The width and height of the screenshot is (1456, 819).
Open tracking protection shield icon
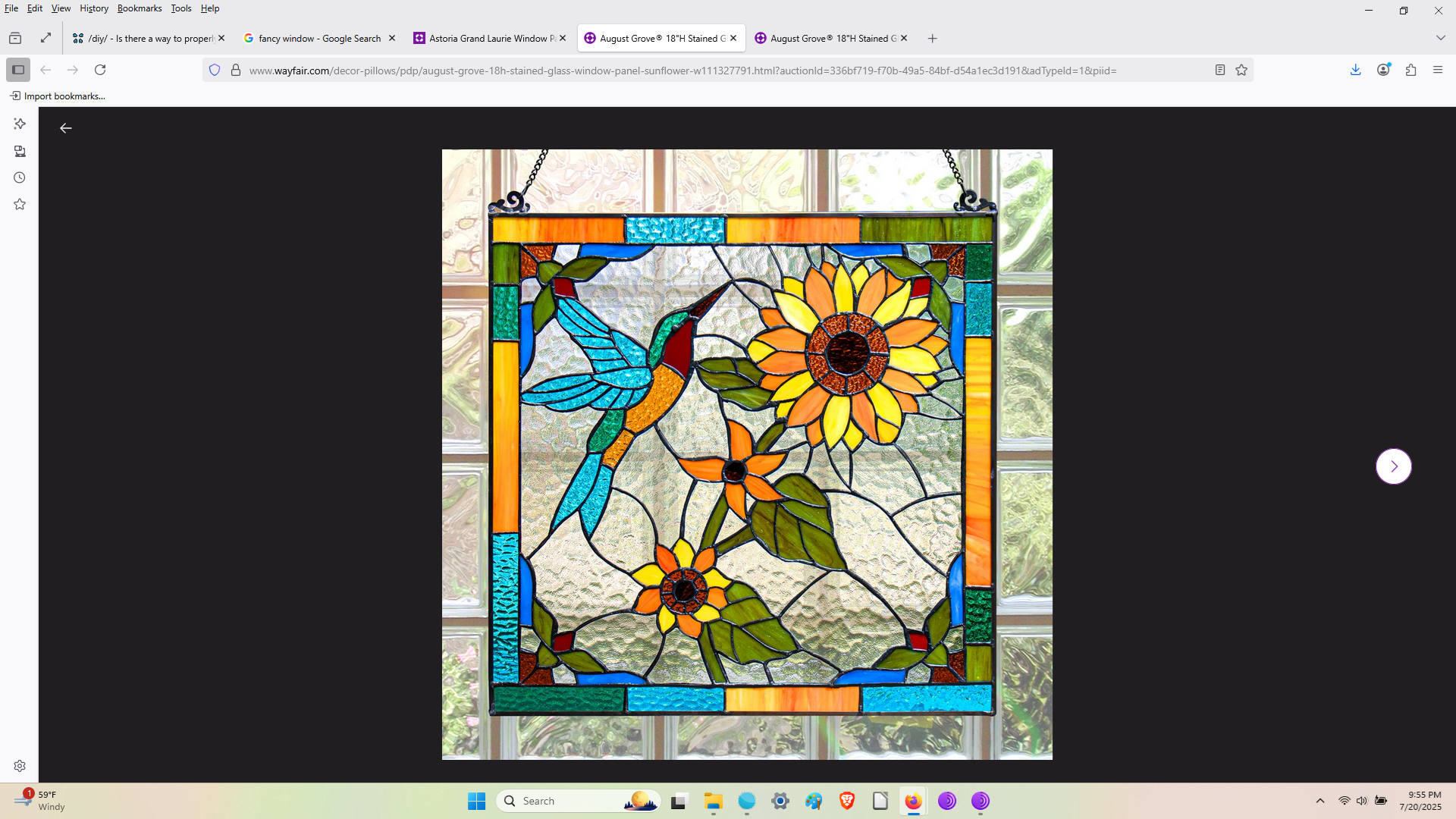coord(215,71)
